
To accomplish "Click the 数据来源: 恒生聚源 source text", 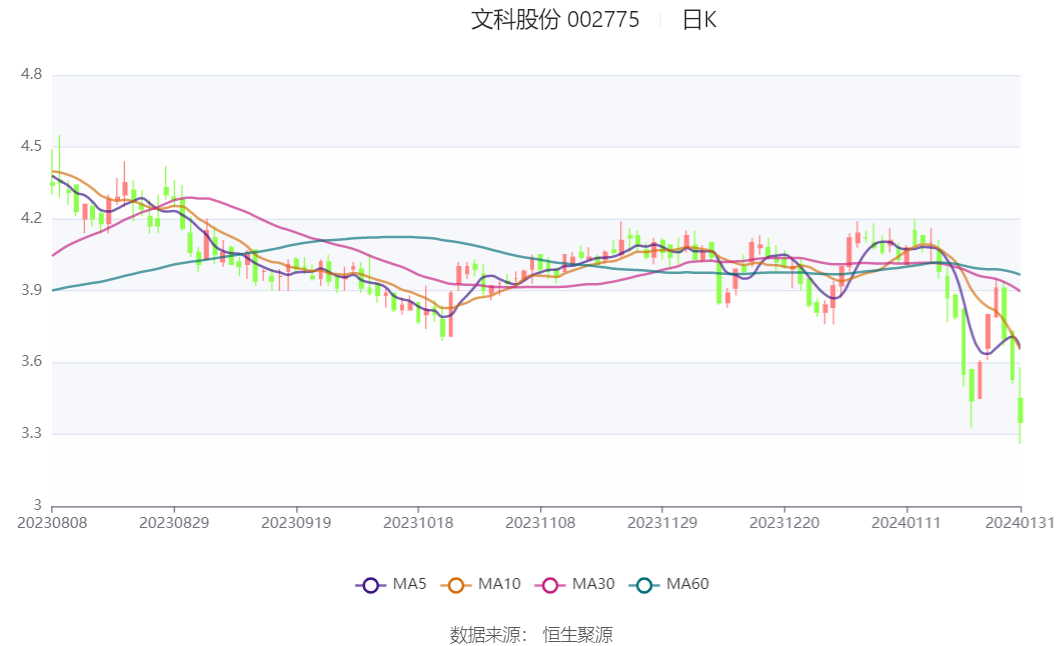I will tap(531, 634).
